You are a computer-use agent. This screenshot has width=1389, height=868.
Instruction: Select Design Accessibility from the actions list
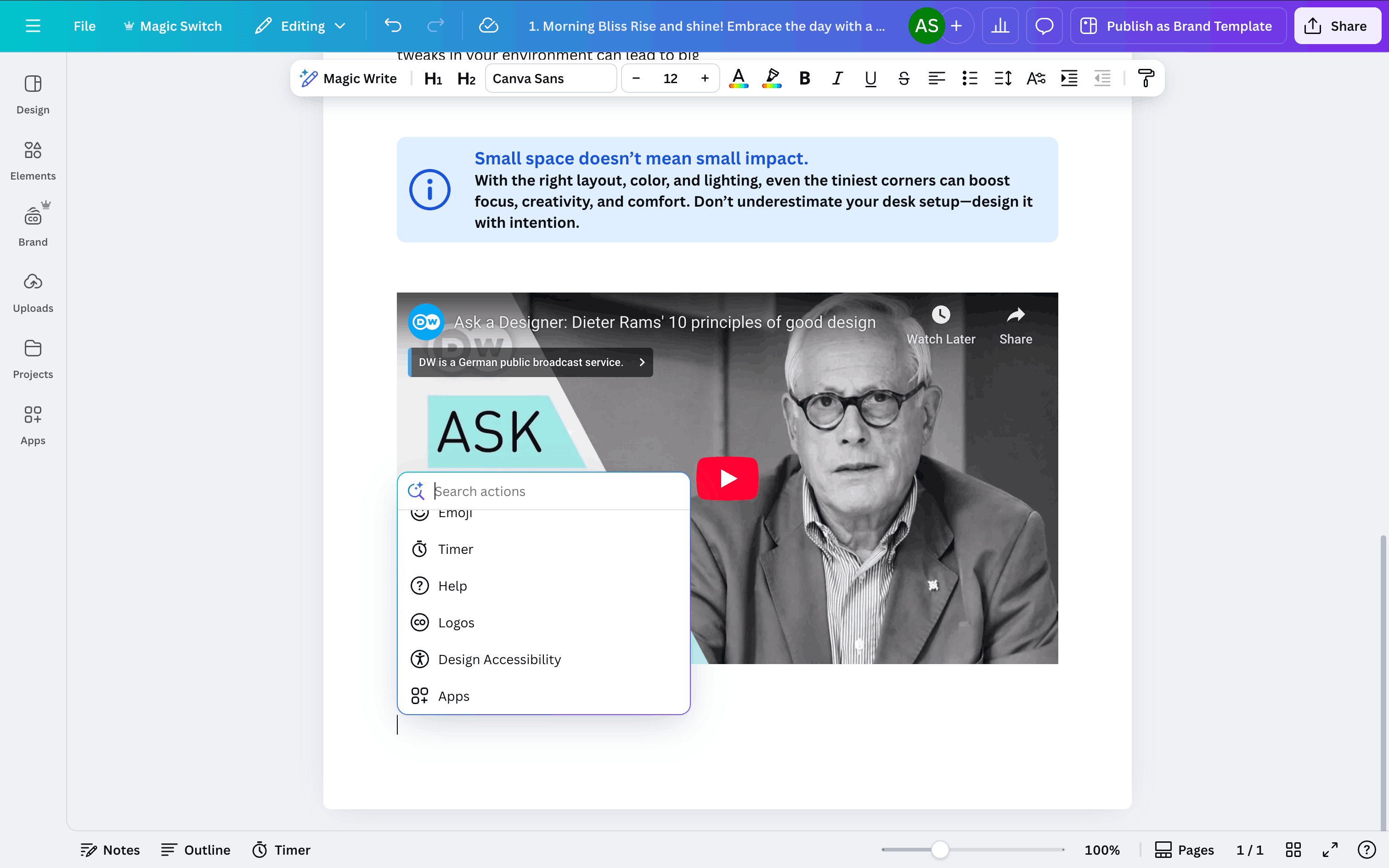pos(499,659)
